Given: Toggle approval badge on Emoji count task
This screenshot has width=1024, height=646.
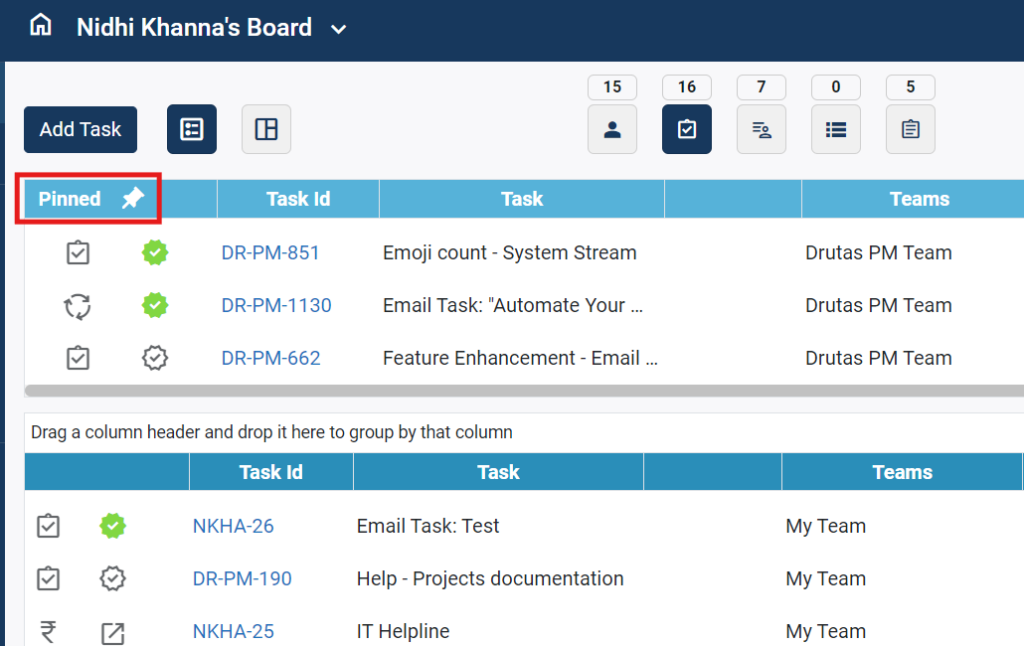Looking at the screenshot, I should coord(155,252).
